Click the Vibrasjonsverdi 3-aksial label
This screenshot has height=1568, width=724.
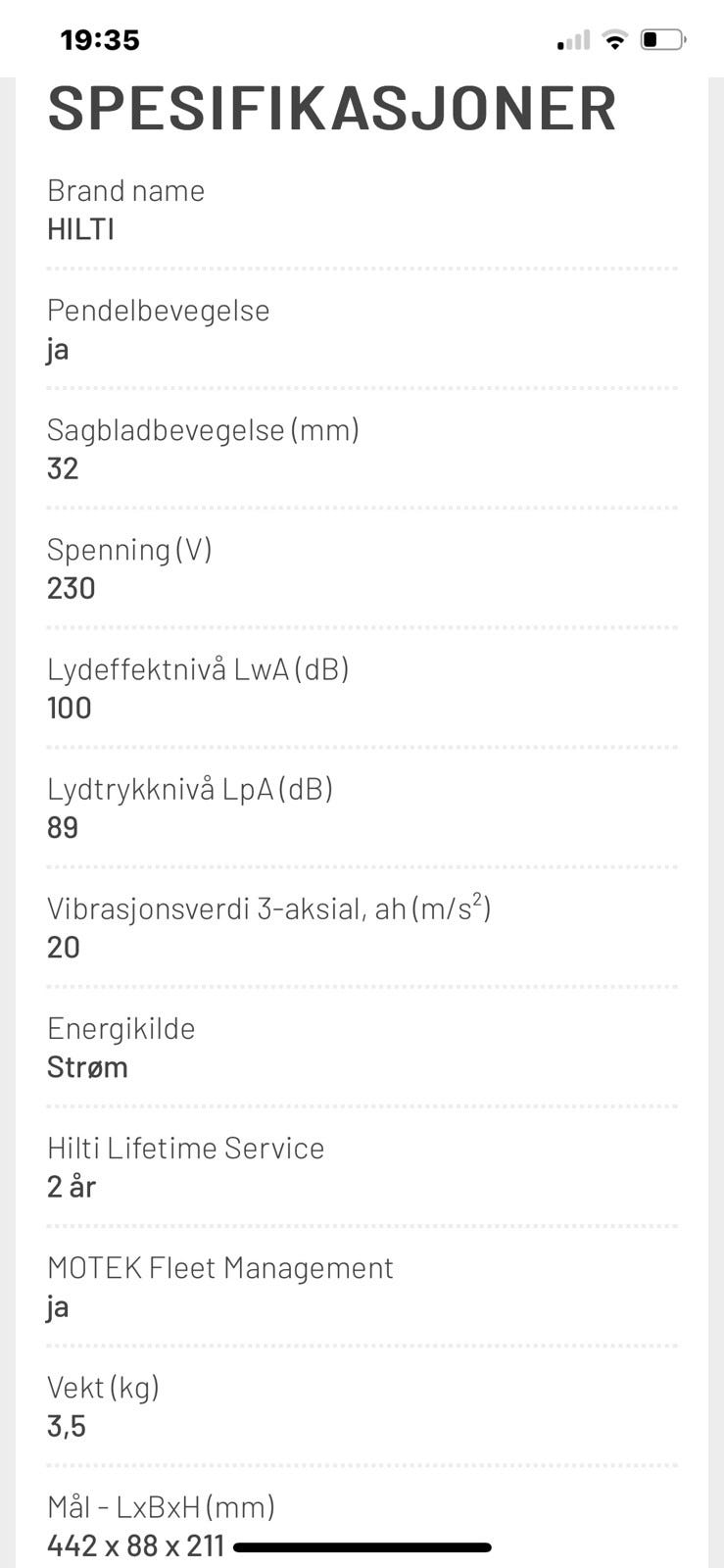(x=268, y=908)
